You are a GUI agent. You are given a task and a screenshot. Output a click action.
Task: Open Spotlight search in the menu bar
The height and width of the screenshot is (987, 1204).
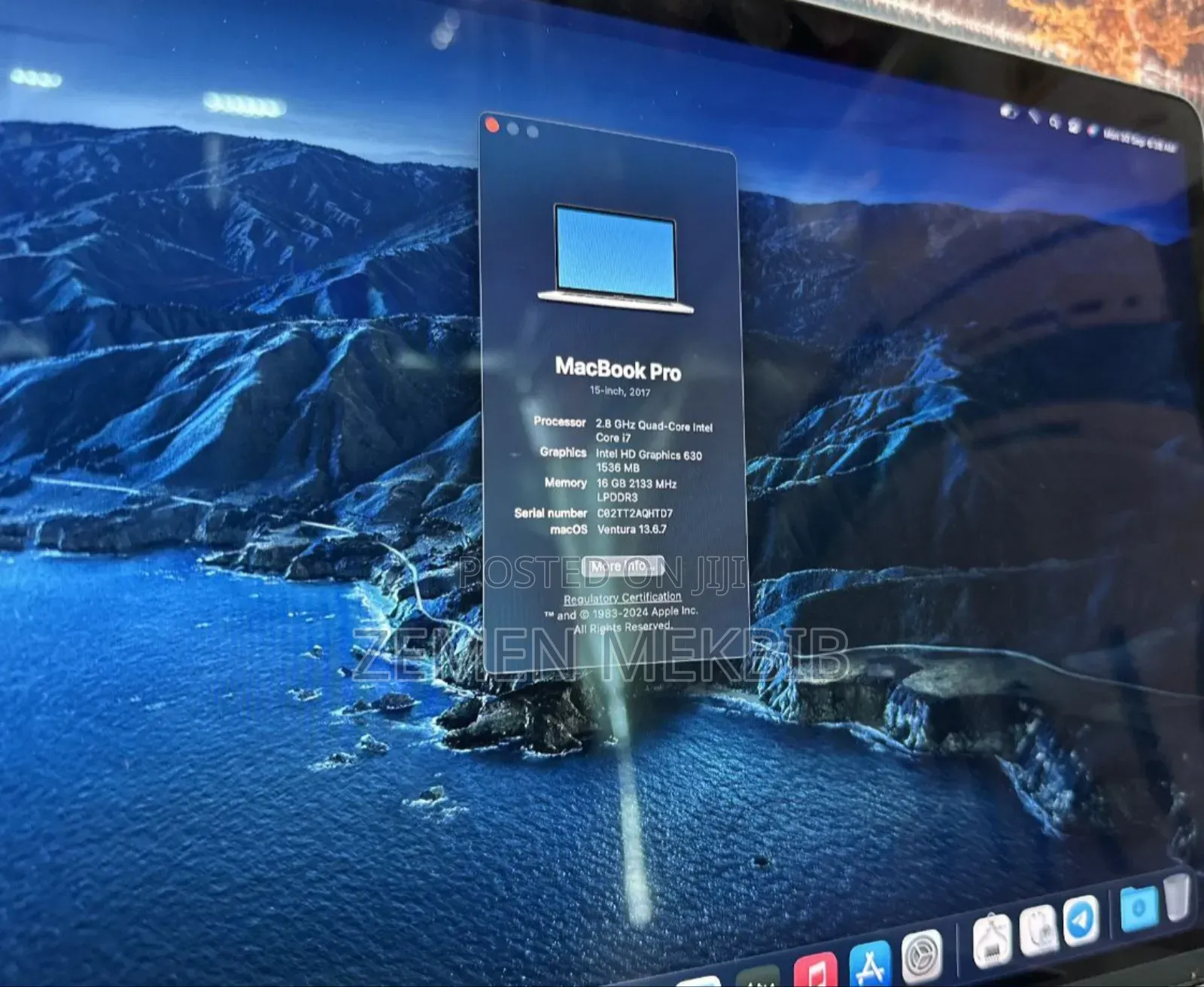1053,123
